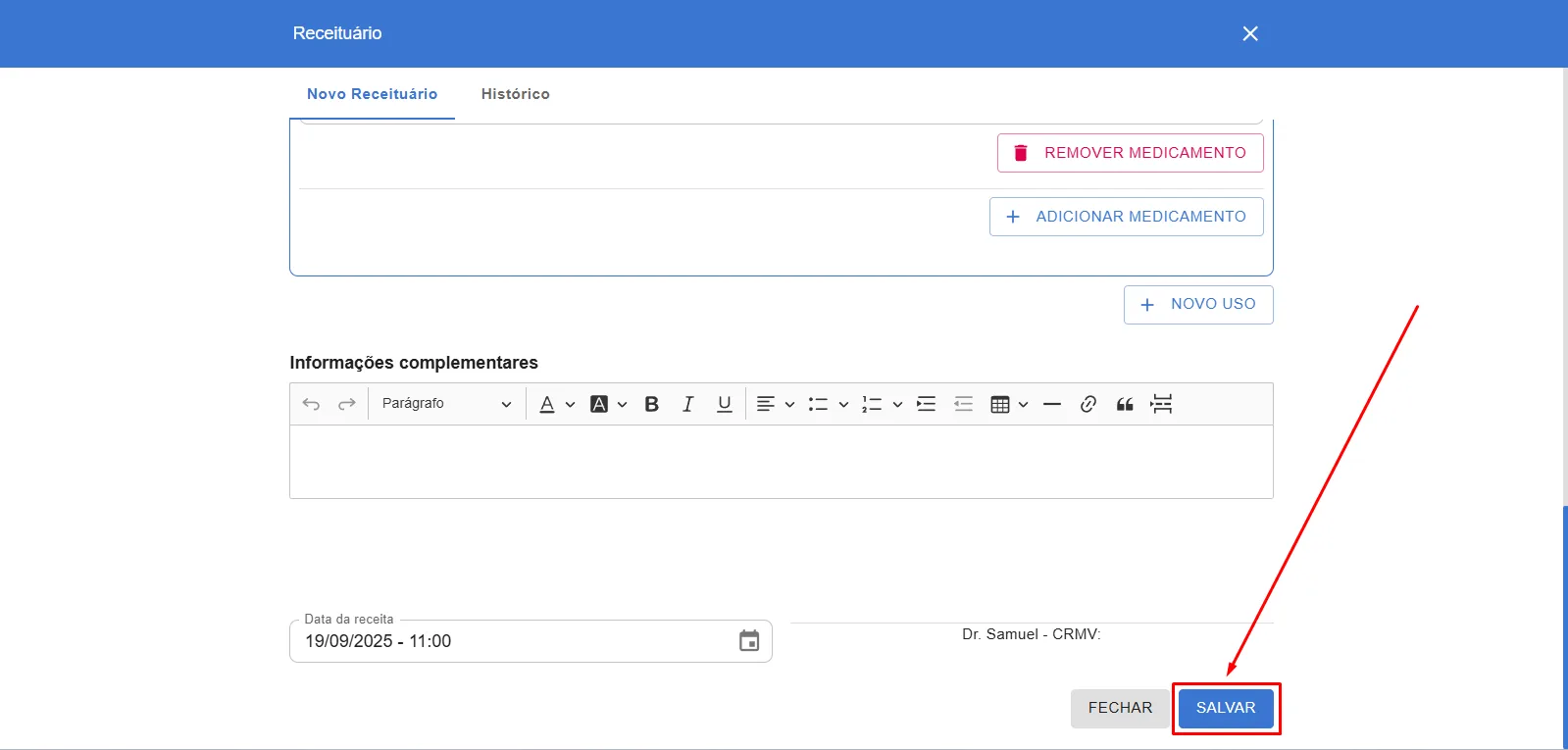Toggle underline text formatting
Viewport: 1568px width, 750px height.
point(725,404)
